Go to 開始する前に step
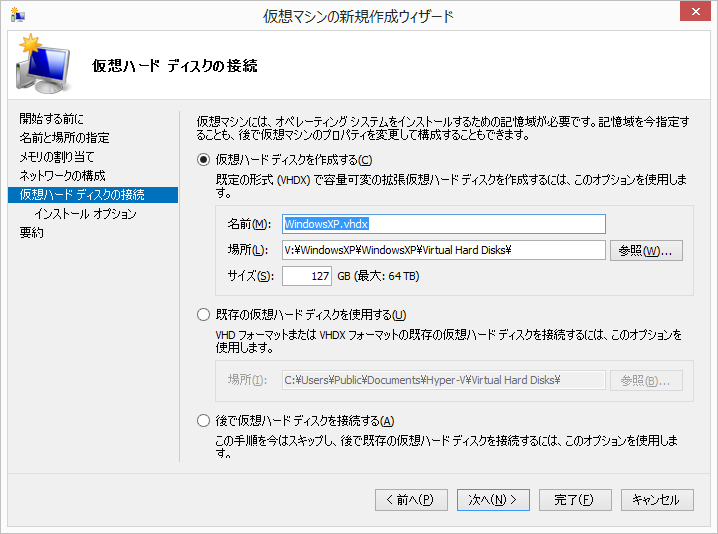 [52, 119]
